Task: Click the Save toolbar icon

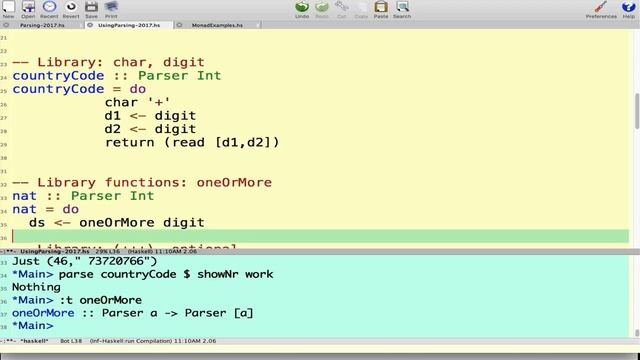Action: 91,9
